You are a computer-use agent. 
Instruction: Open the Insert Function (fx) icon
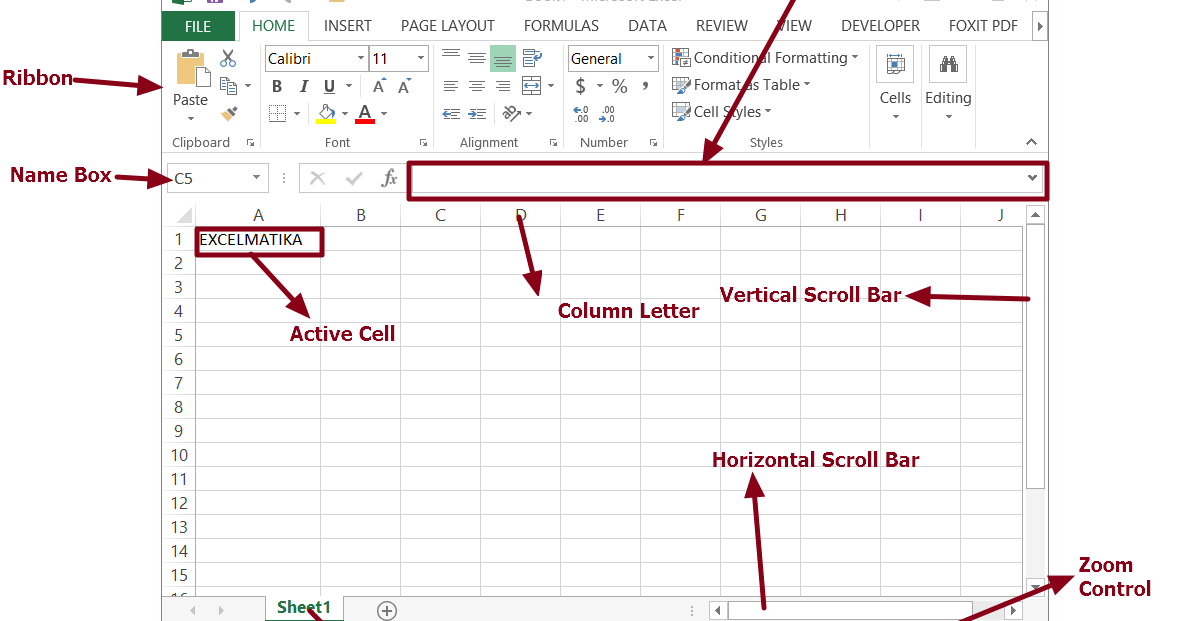390,177
